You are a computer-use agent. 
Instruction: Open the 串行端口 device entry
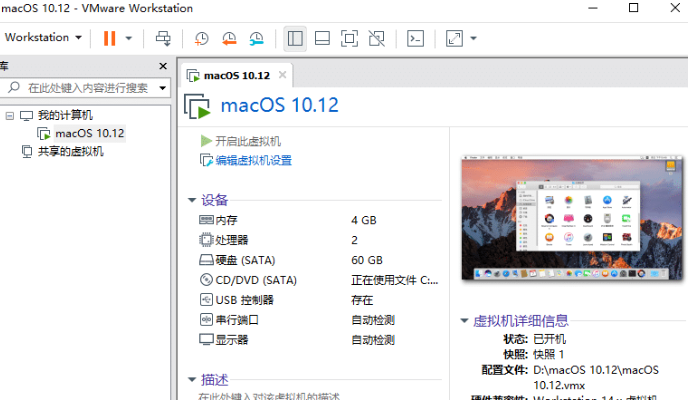[237, 320]
